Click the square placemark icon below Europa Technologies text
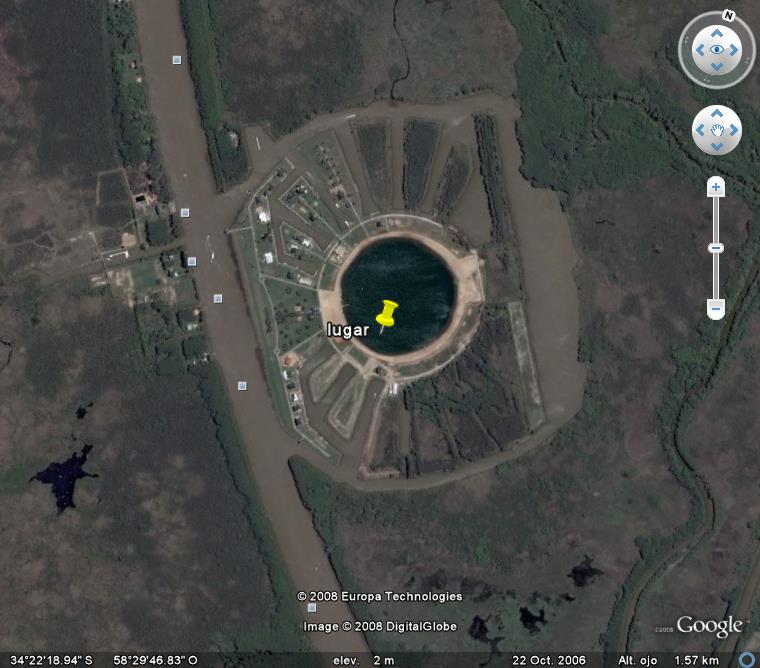The height and width of the screenshot is (668, 760). (313, 608)
